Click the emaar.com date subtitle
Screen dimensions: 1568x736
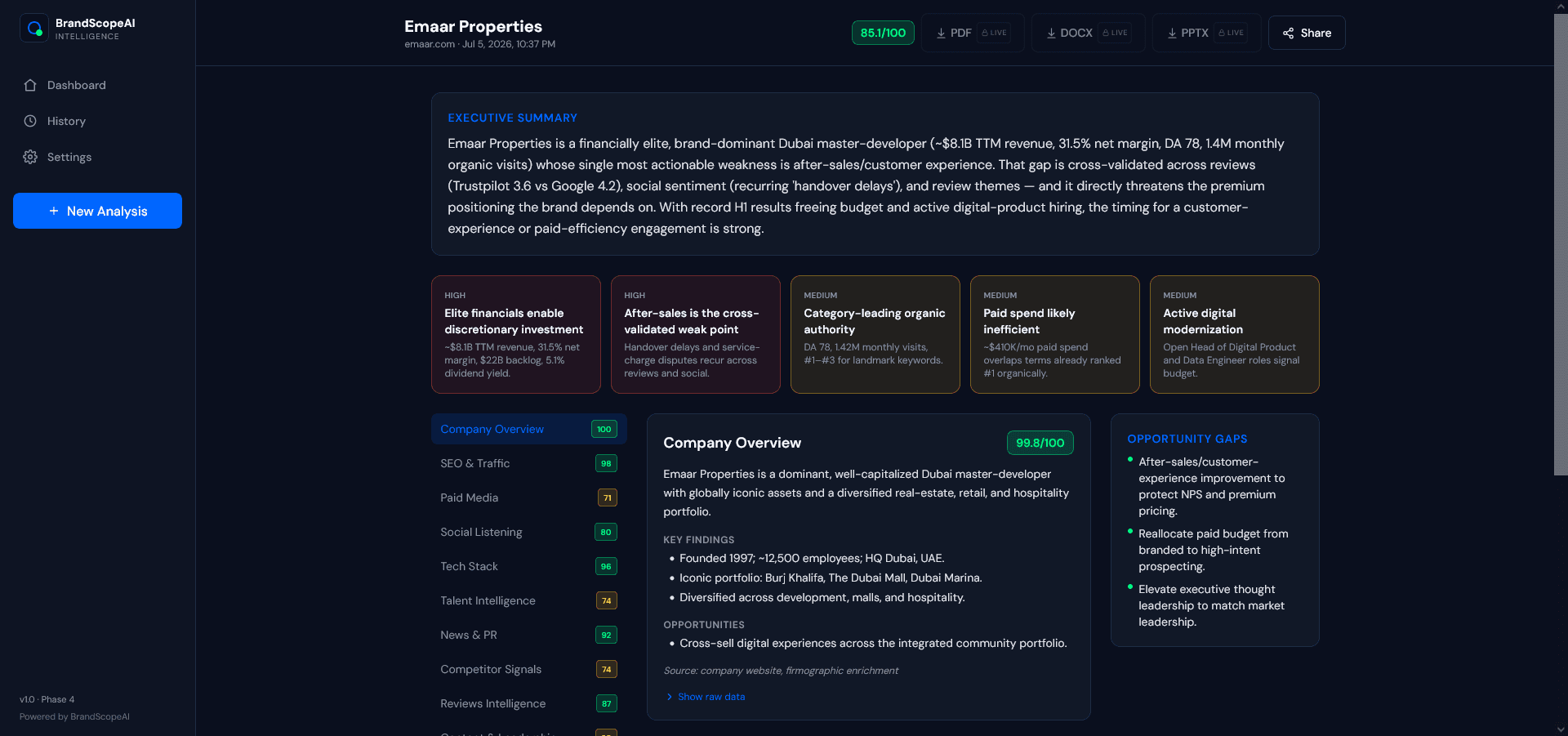480,44
